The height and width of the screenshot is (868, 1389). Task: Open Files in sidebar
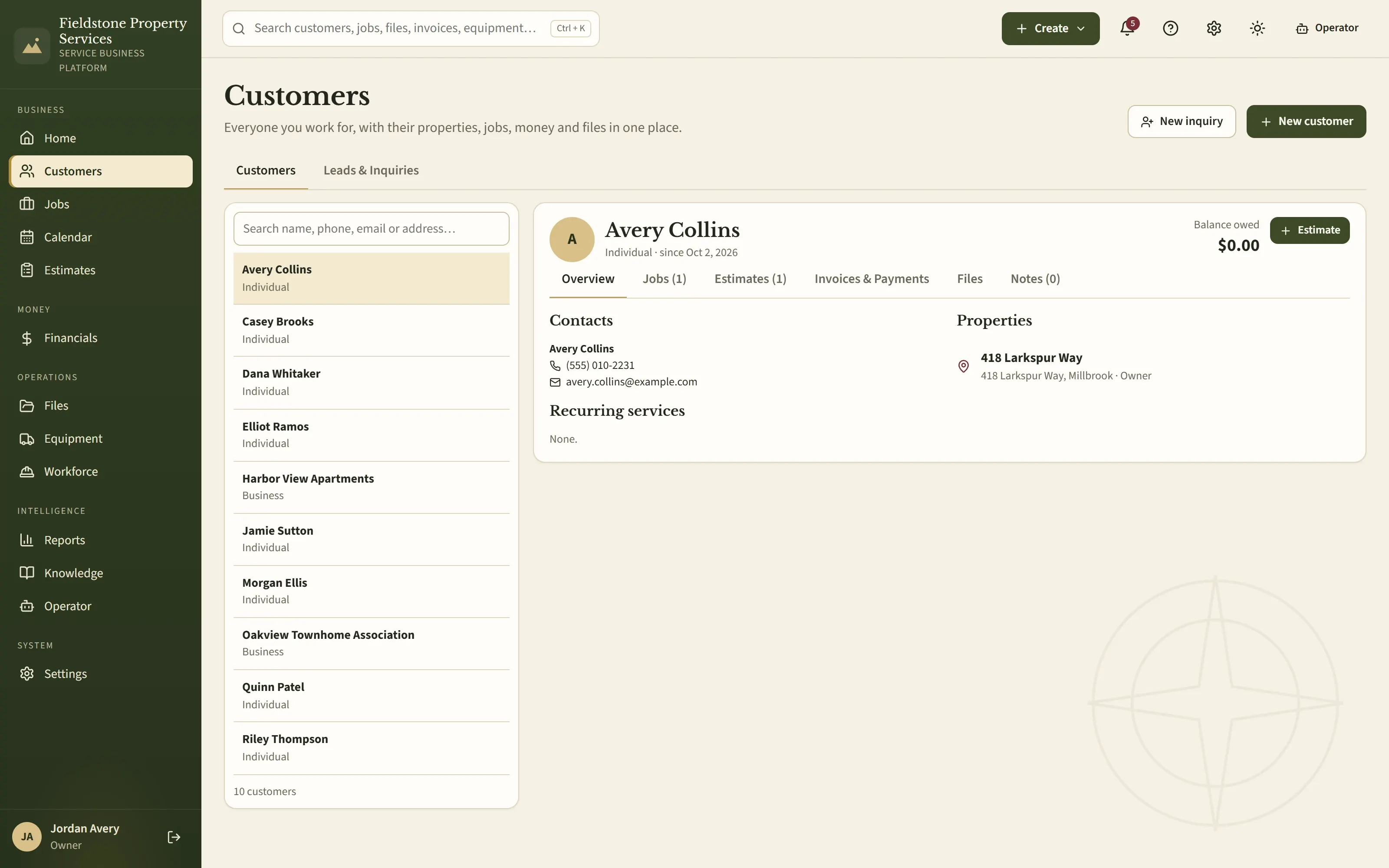pos(100,406)
